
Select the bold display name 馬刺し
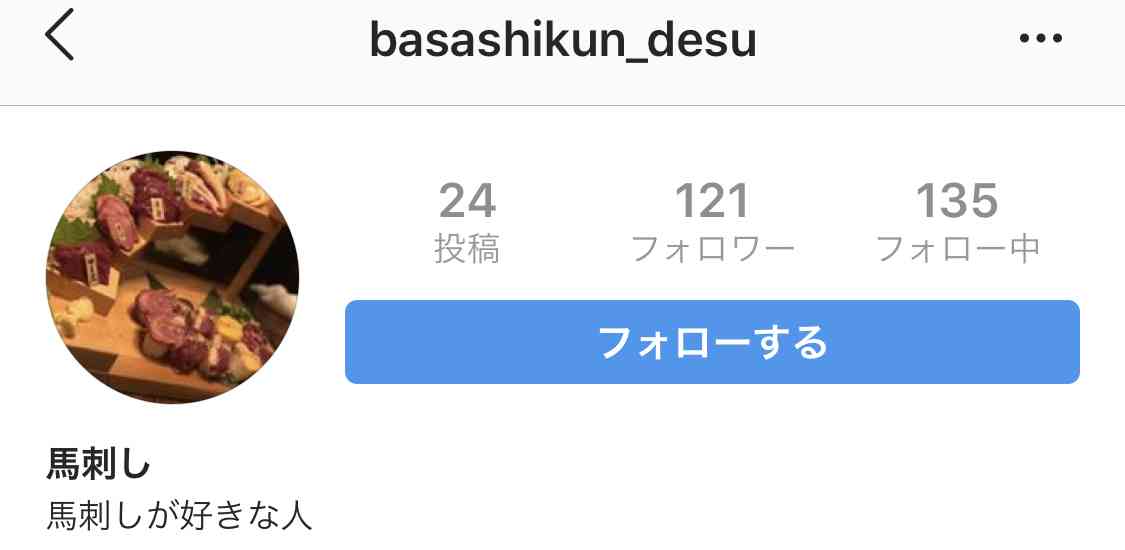[98, 464]
